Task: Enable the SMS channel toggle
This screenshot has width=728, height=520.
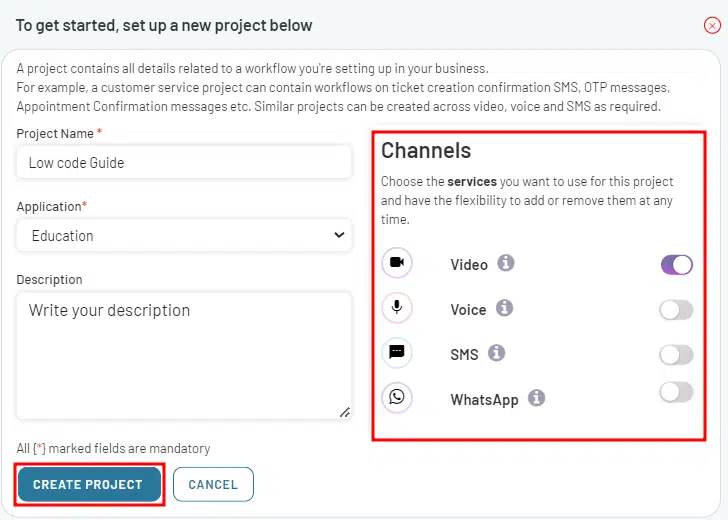Action: [676, 355]
